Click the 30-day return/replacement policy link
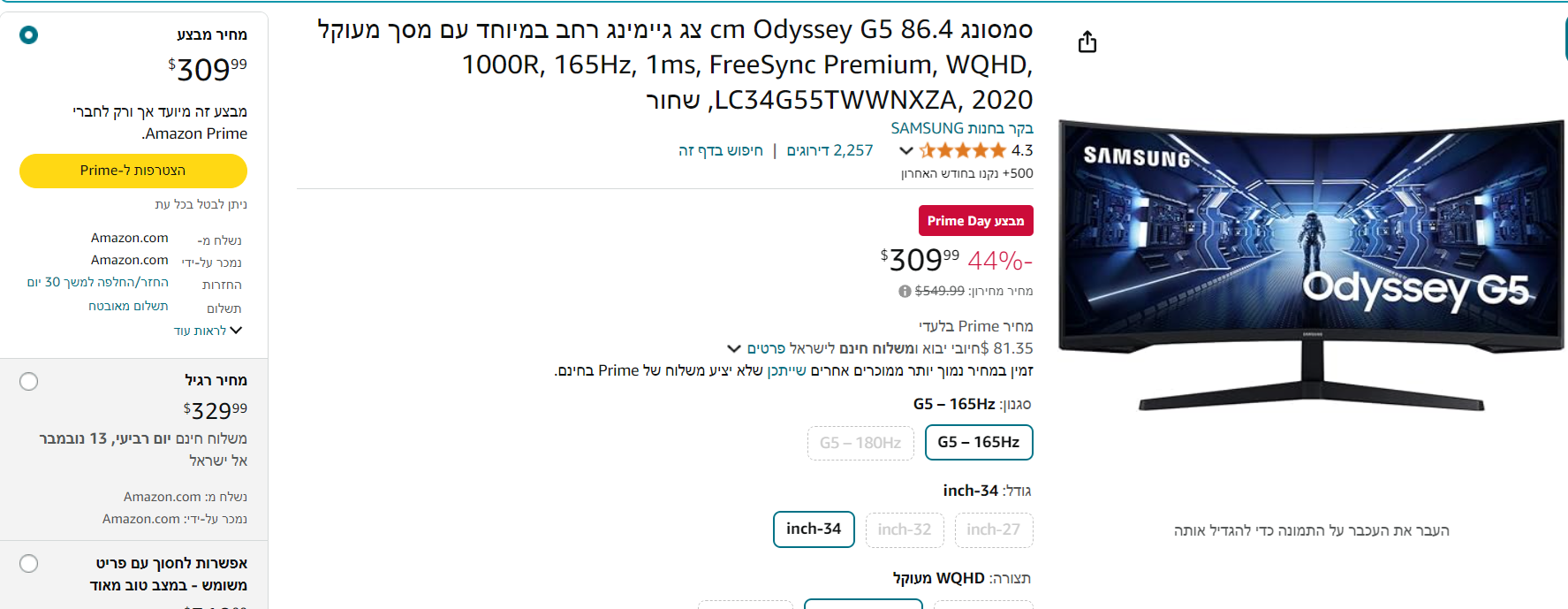The width and height of the screenshot is (1568, 609). pos(97,283)
